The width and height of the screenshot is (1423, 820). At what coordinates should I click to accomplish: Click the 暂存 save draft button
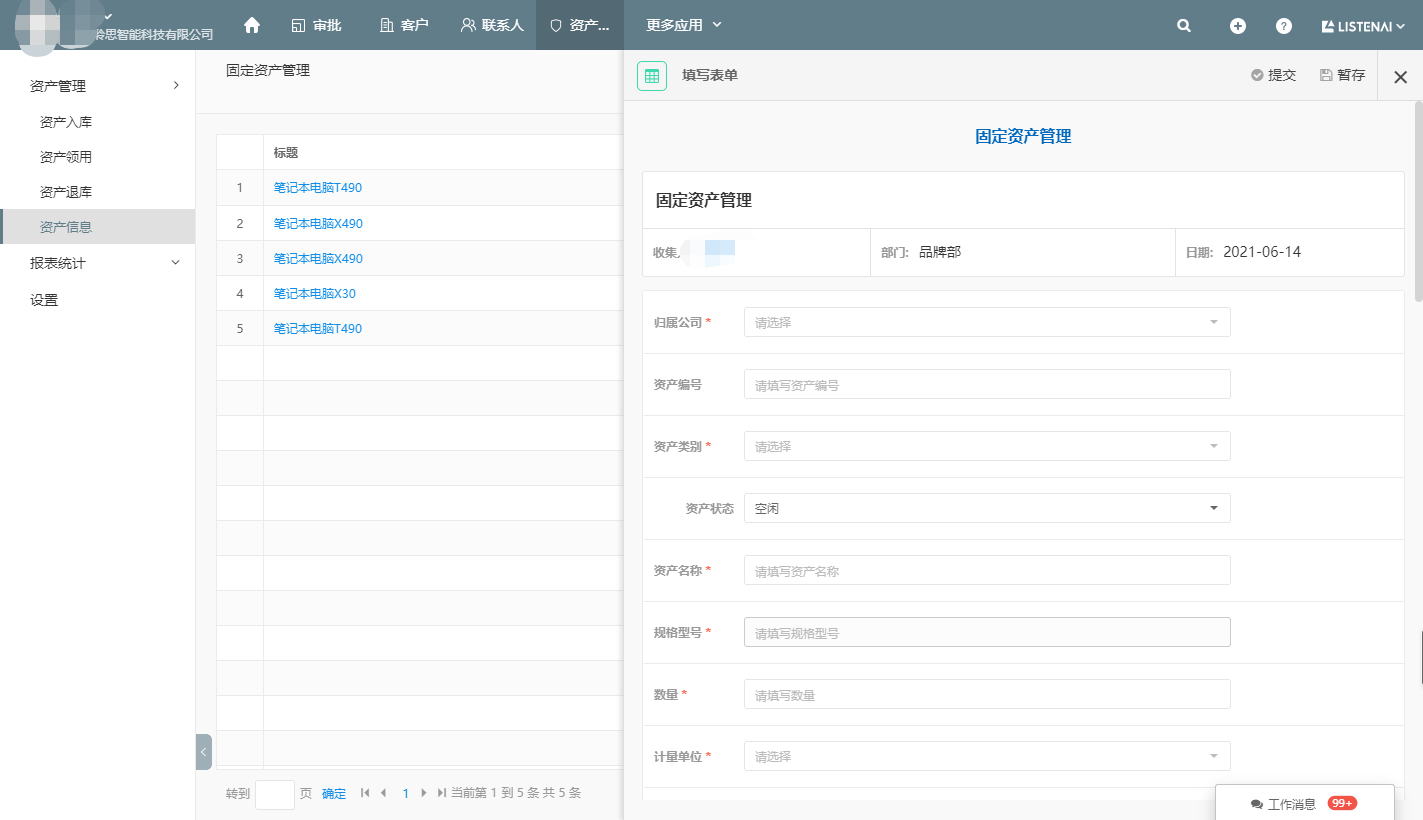pos(1342,75)
